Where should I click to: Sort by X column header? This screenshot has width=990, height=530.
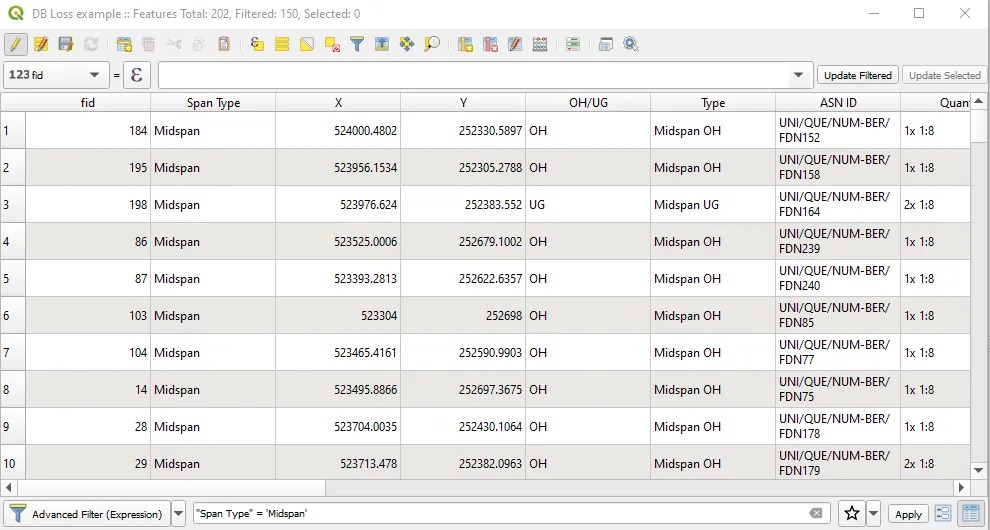click(x=338, y=102)
